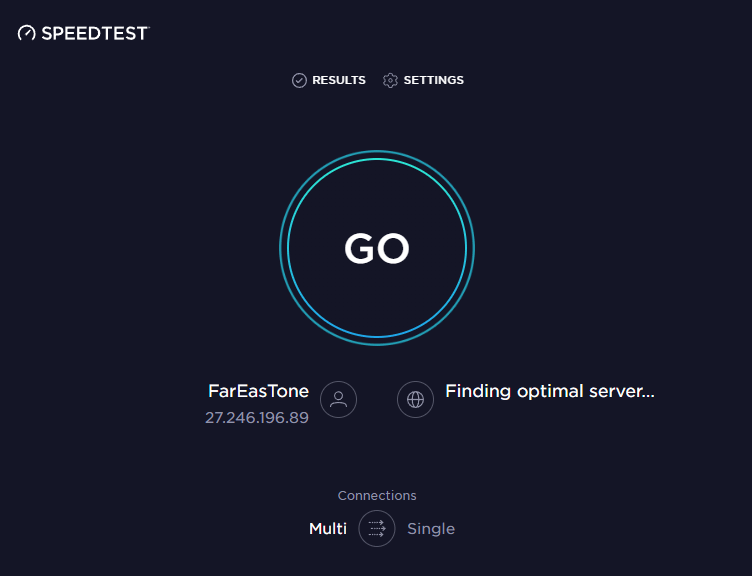Click the Connections heading label
Screen dimensions: 752x576
point(377,495)
